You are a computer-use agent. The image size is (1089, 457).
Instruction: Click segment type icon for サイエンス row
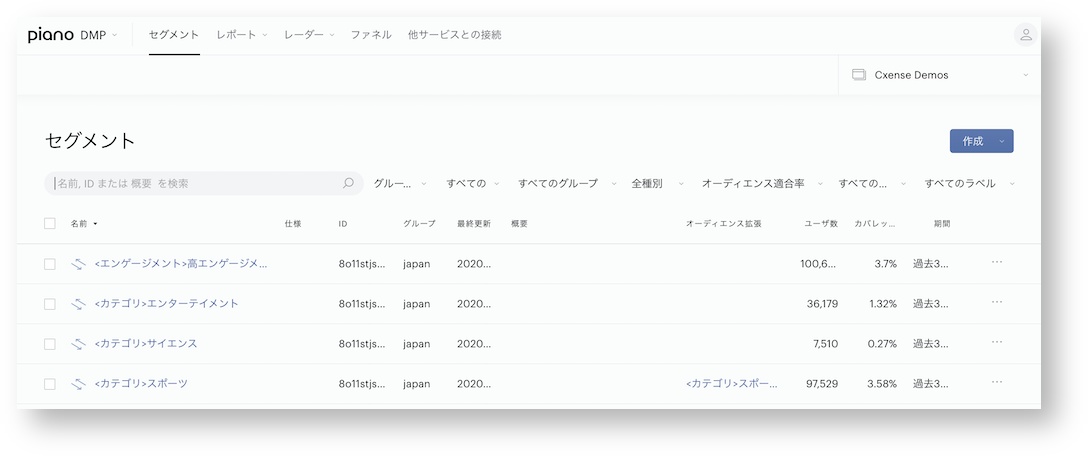pyautogui.click(x=78, y=344)
